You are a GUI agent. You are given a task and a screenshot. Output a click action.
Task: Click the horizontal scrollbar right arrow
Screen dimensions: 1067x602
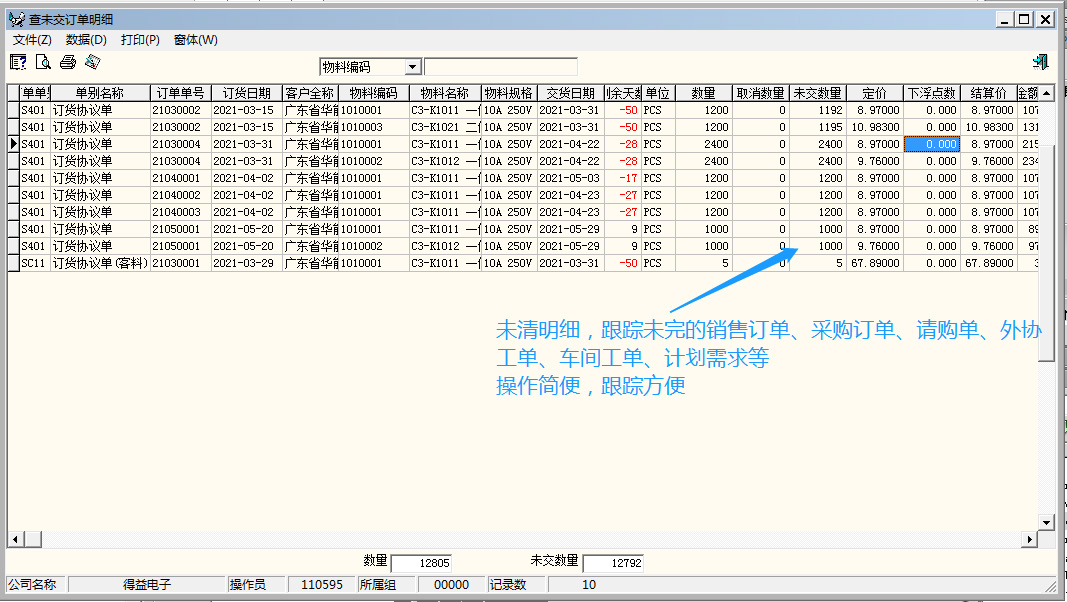click(x=1028, y=540)
